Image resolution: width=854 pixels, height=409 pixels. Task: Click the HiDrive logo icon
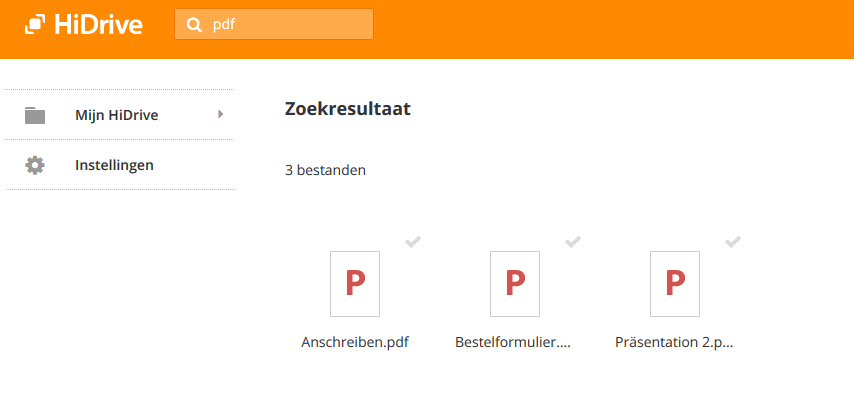pos(36,25)
